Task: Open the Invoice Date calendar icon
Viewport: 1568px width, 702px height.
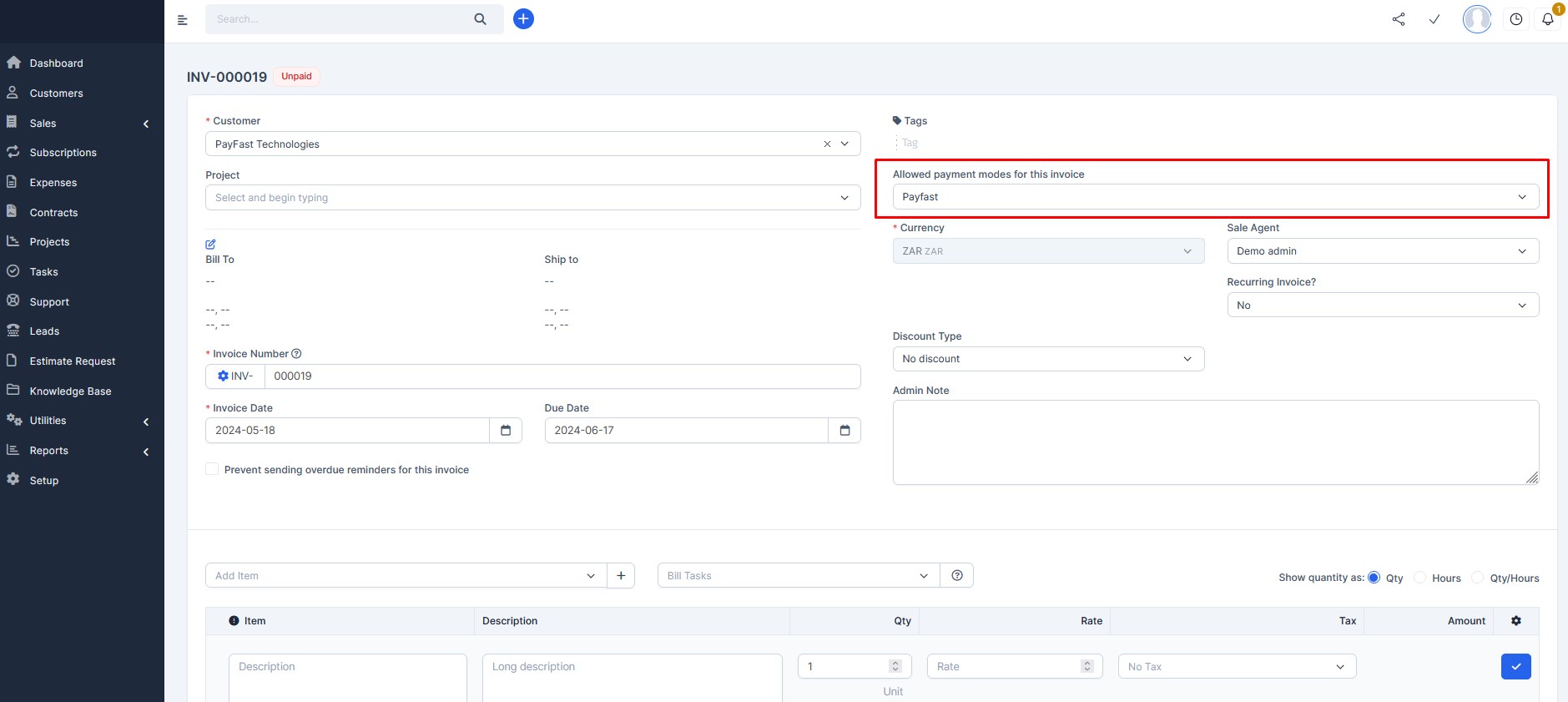Action: pos(506,431)
